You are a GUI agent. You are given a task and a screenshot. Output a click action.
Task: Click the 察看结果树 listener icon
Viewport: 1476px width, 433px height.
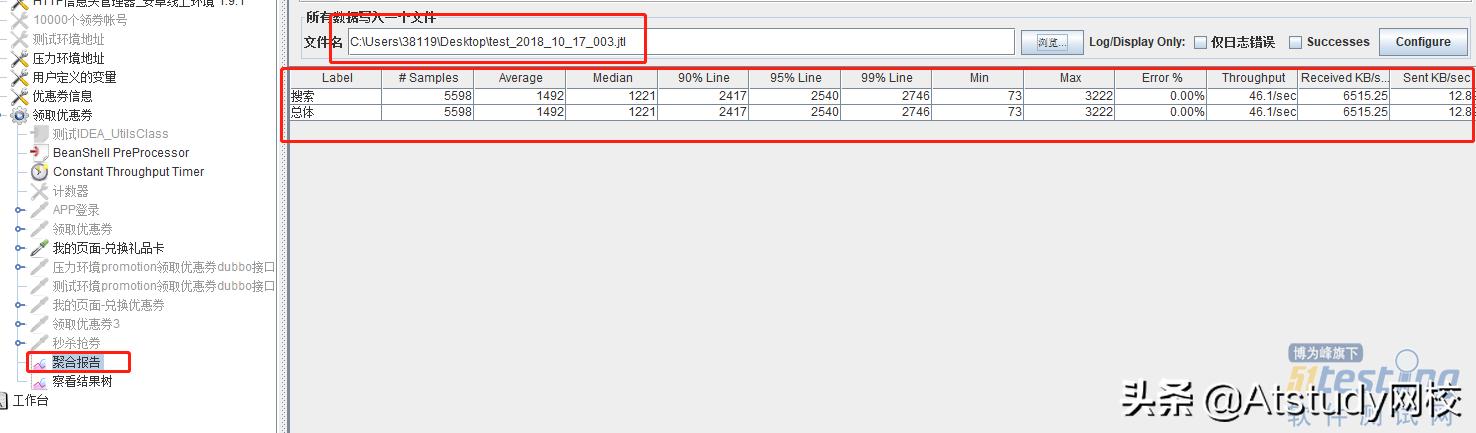(x=39, y=381)
